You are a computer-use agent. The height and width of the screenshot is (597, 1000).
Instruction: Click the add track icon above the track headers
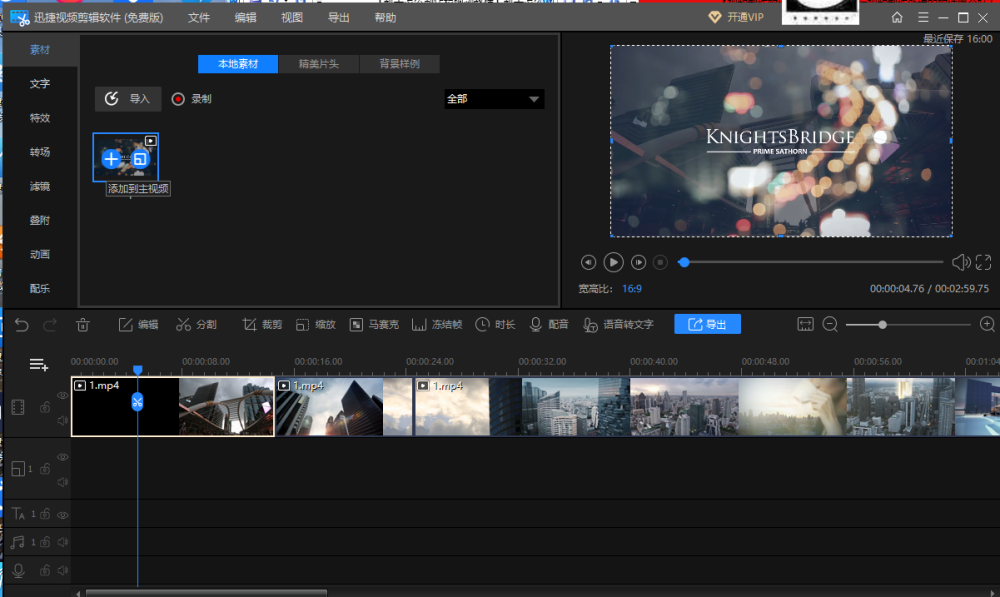click(x=38, y=365)
